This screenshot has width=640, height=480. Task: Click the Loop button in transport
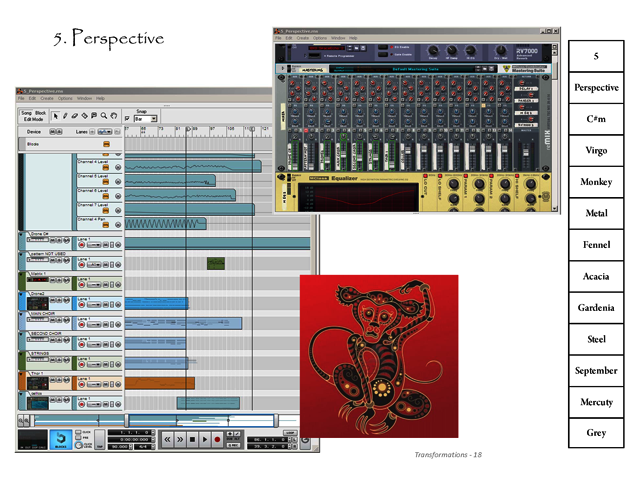[290, 433]
